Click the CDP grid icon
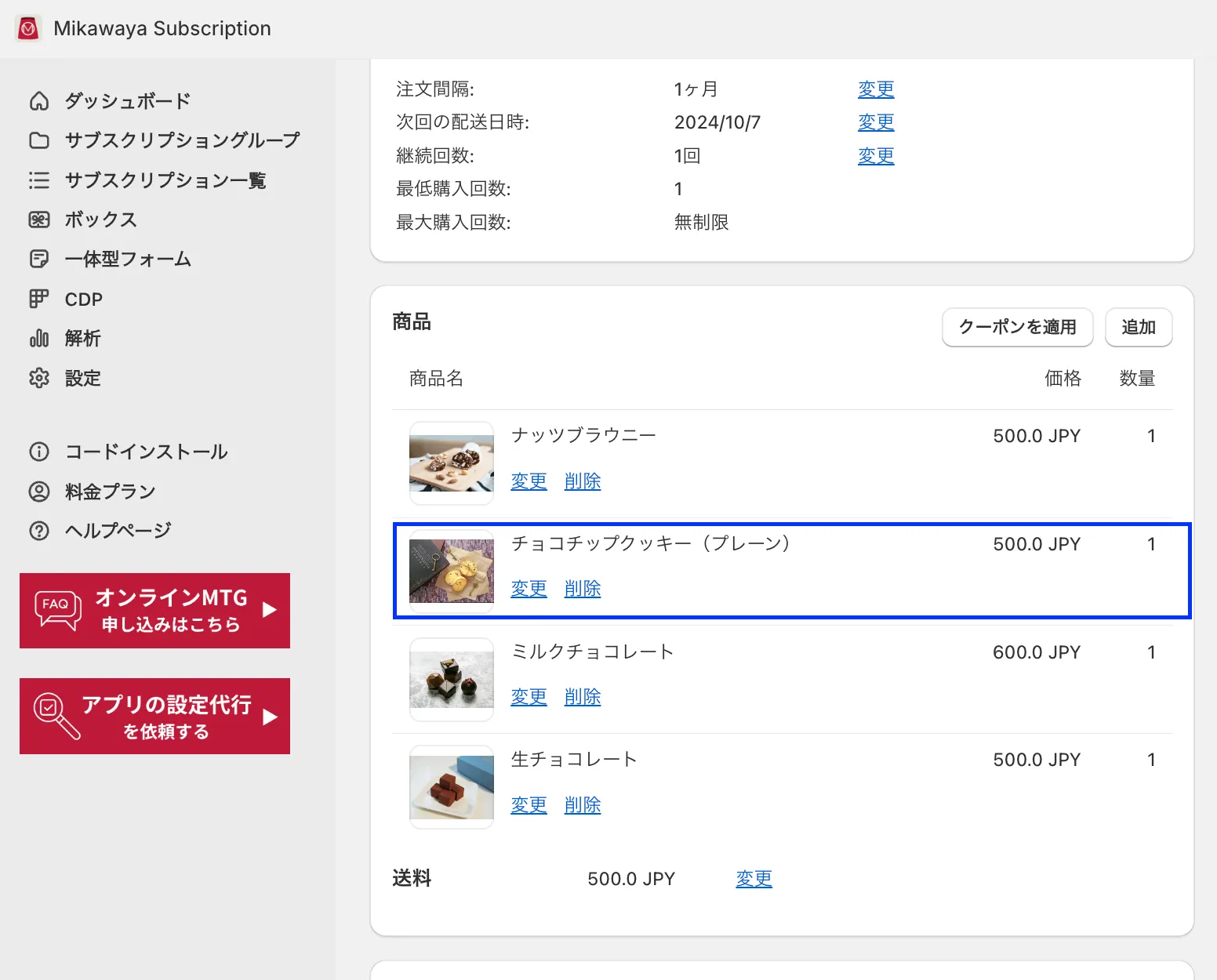Viewport: 1217px width, 980px height. pos(39,299)
